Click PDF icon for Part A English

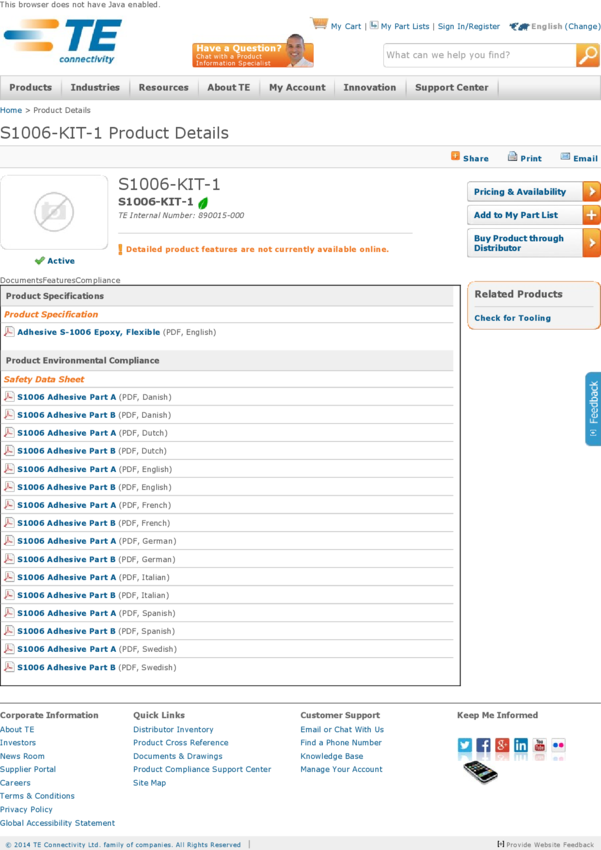tap(9, 468)
